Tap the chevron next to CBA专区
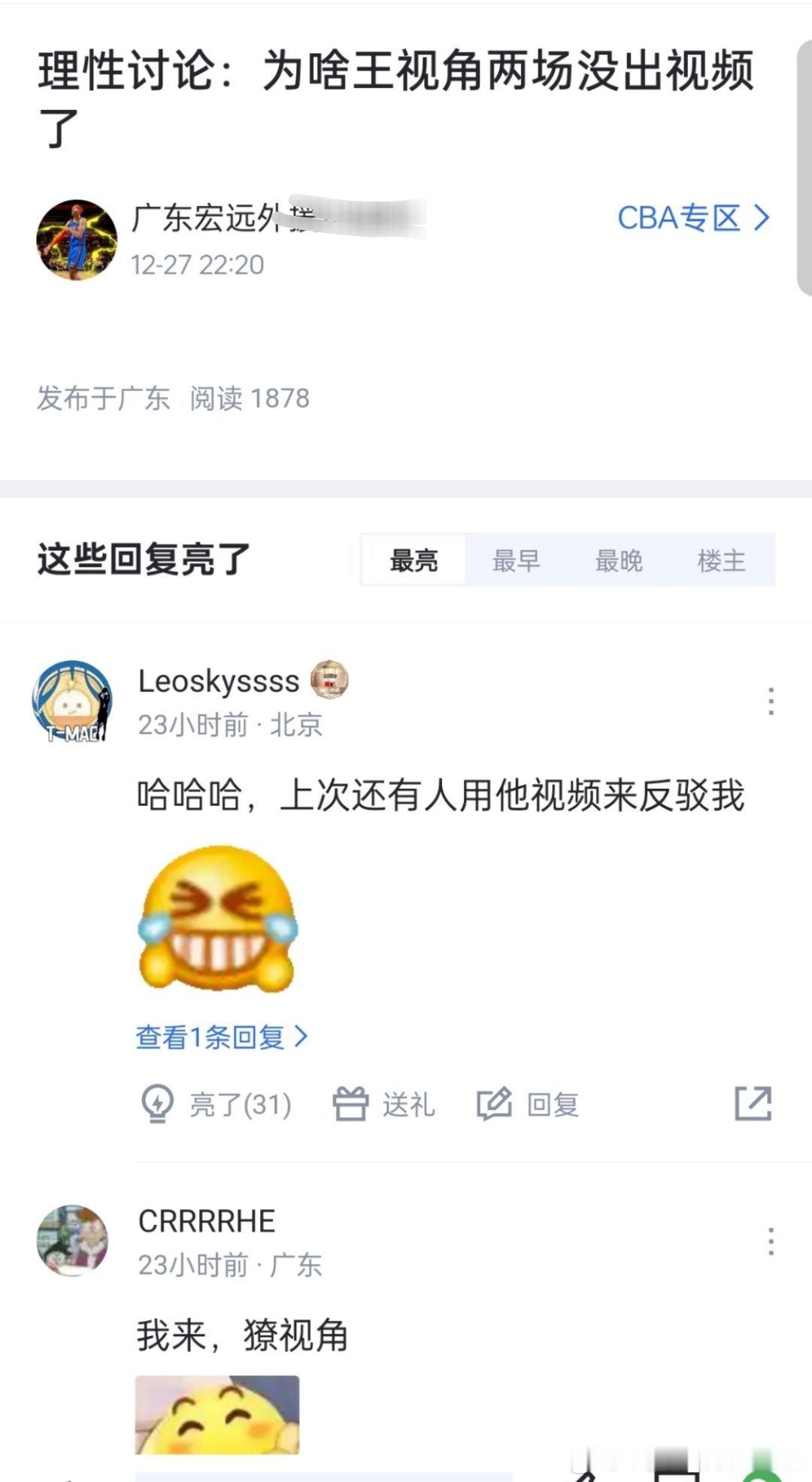812x1482 pixels. point(762,218)
